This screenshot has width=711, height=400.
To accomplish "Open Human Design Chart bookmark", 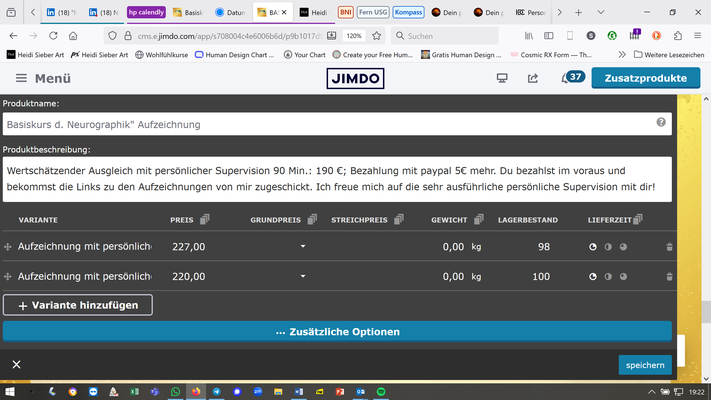I will coord(234,54).
